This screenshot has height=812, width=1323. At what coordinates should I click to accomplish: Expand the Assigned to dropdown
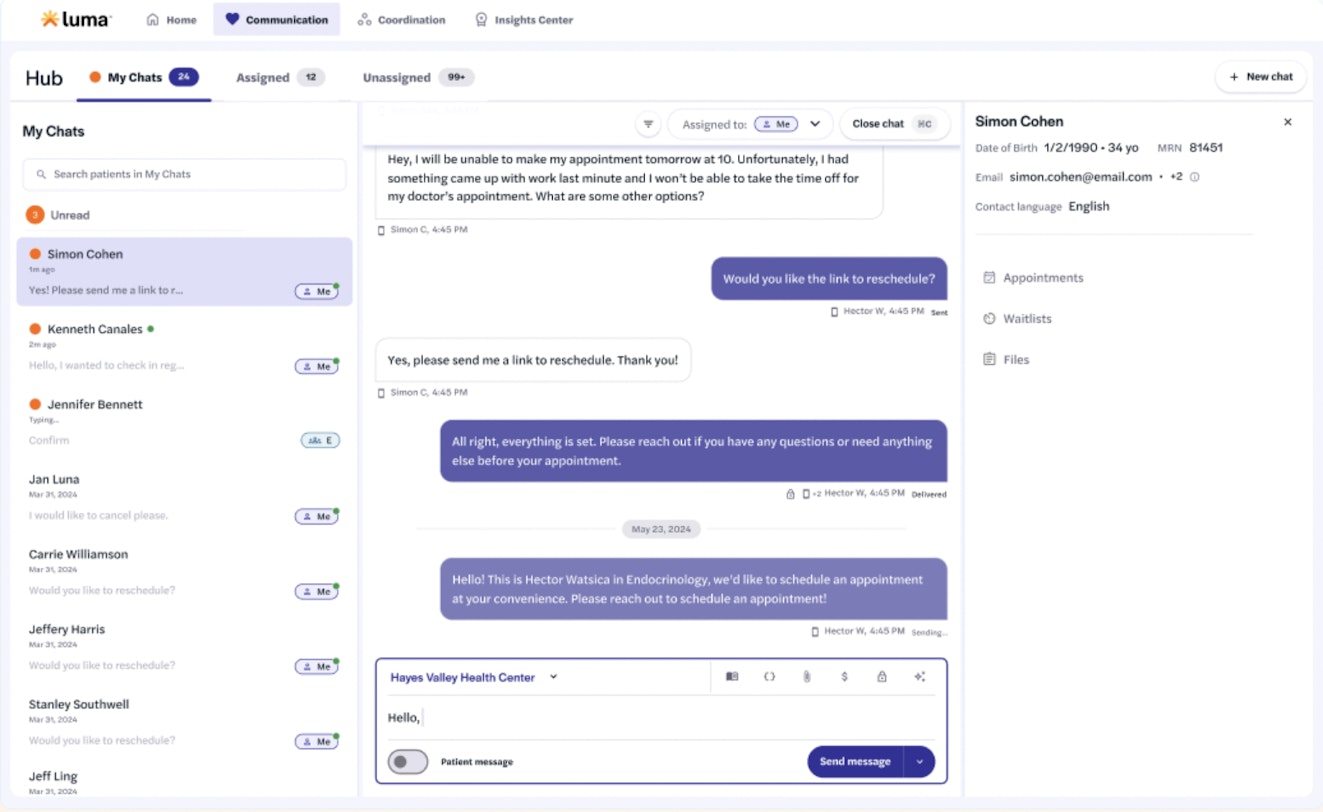coord(815,123)
